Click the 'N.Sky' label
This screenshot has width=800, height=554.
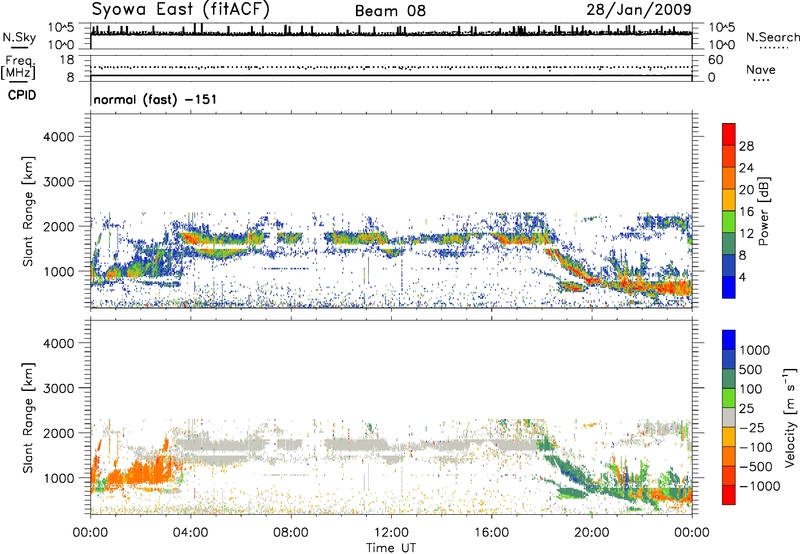pyautogui.click(x=19, y=37)
